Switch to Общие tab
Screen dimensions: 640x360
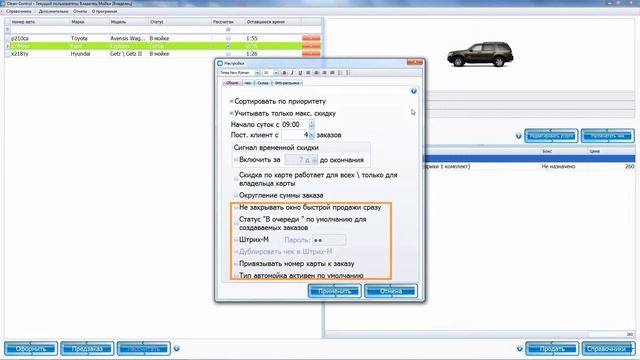coord(232,83)
